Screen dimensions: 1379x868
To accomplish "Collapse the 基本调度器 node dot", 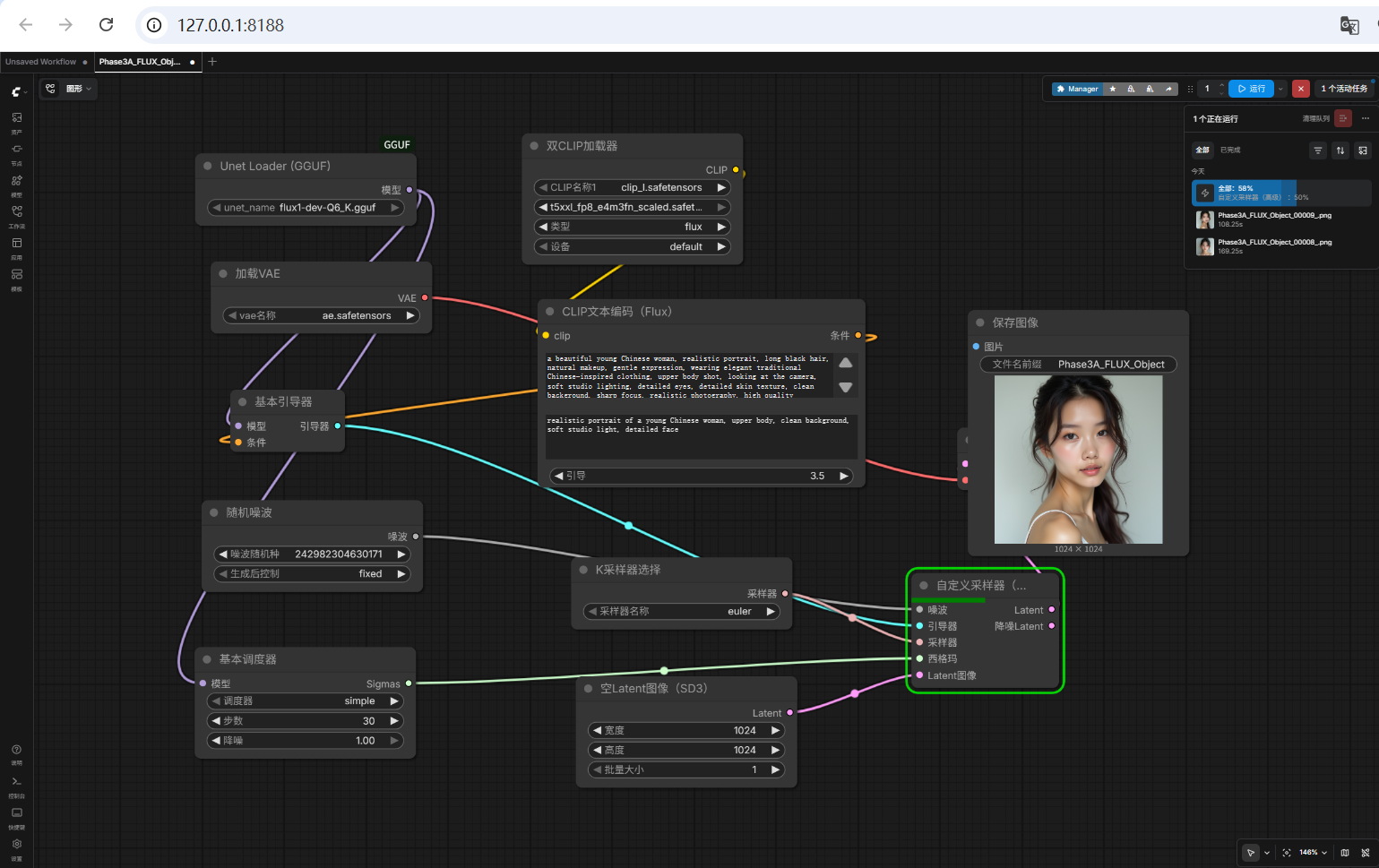I will click(207, 659).
